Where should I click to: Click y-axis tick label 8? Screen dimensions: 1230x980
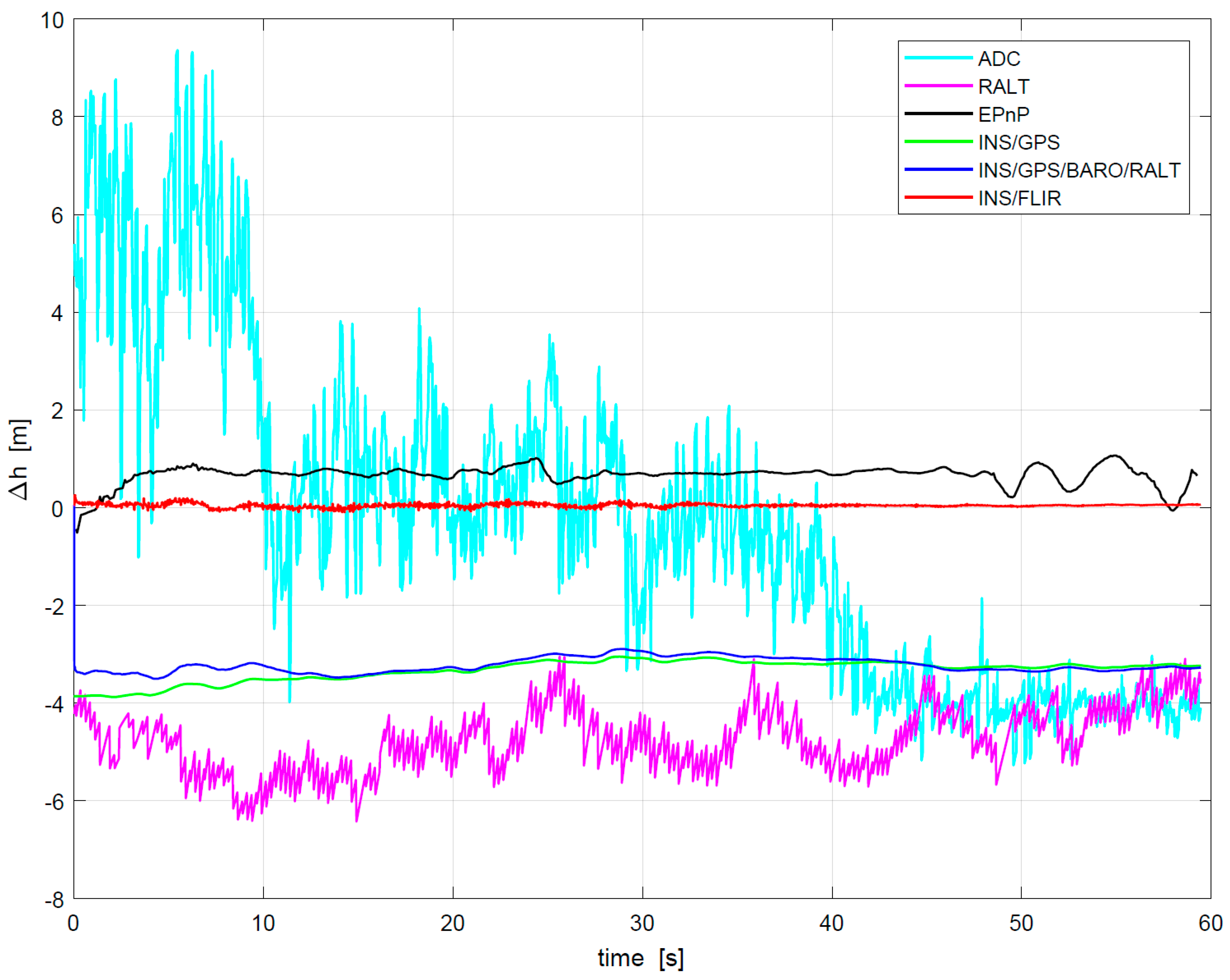pyautogui.click(x=57, y=118)
